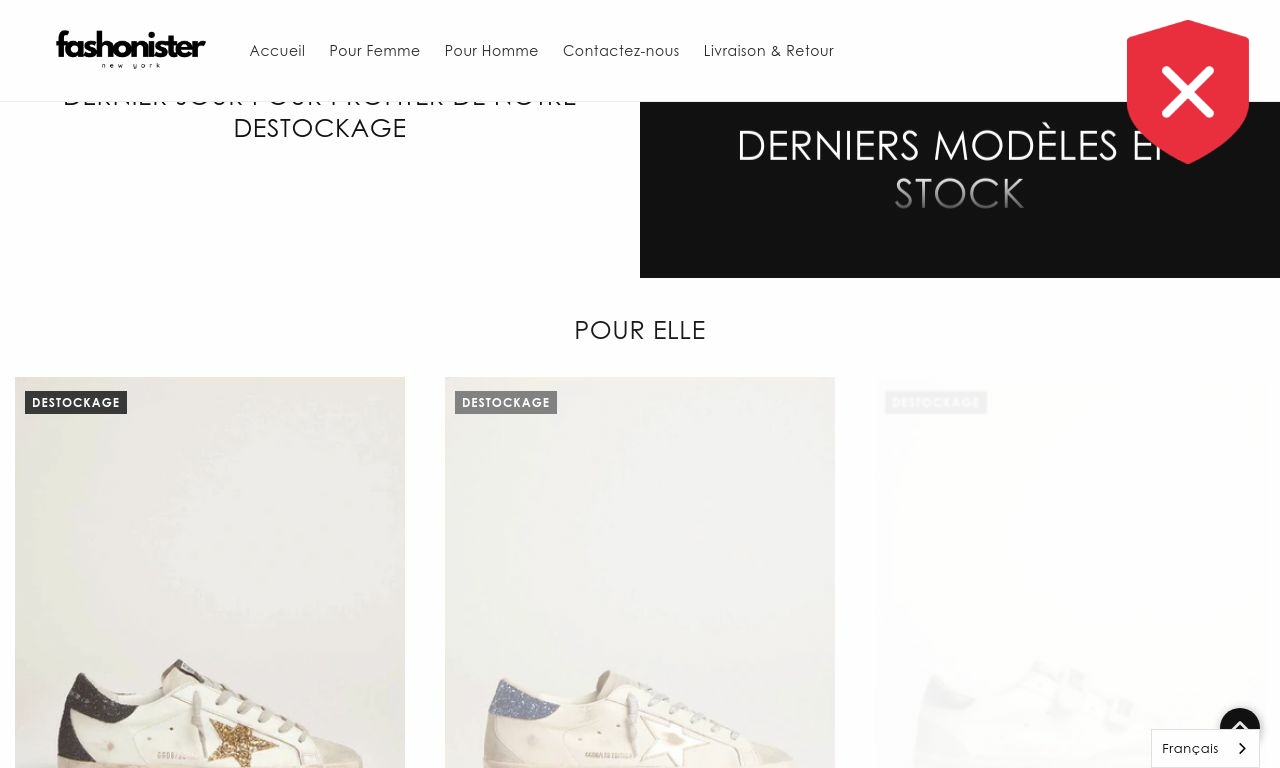Click the red shield X icon
The width and height of the screenshot is (1280, 768).
click(1188, 92)
